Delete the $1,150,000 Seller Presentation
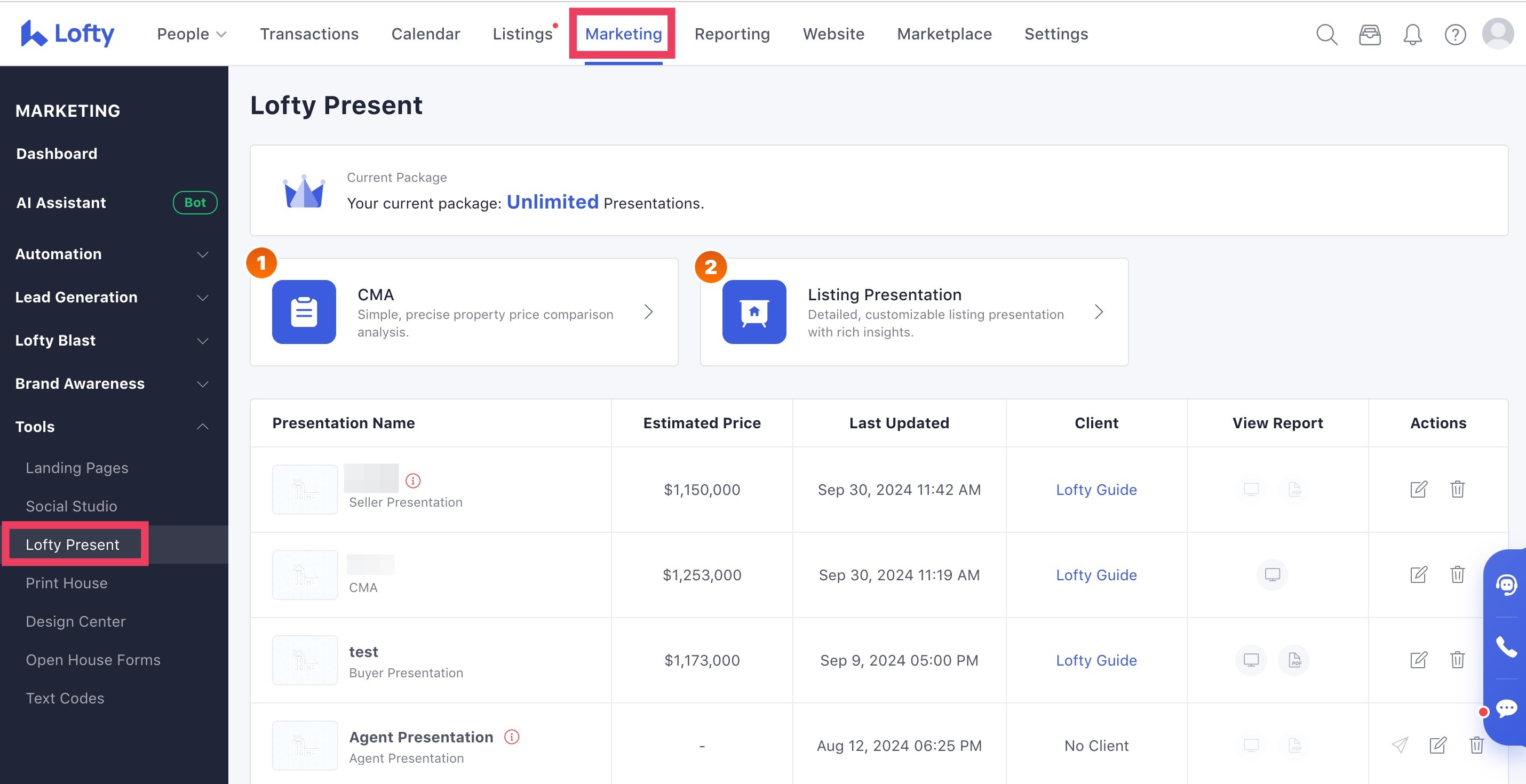1526x784 pixels. point(1457,489)
